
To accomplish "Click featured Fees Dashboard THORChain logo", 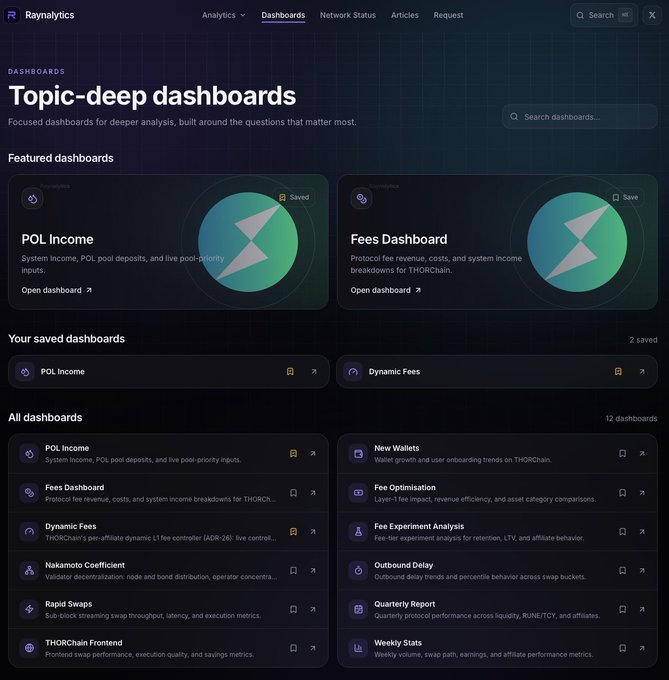I will pyautogui.click(x=577, y=242).
